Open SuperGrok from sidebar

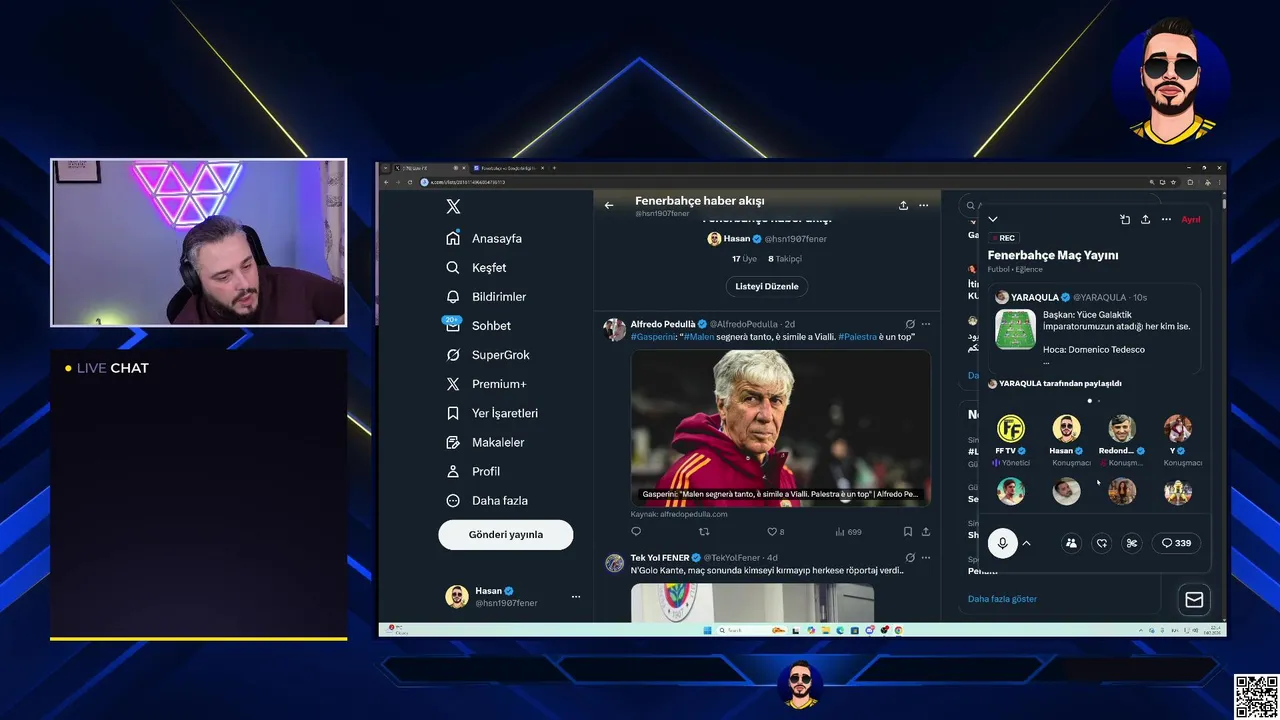[487, 355]
